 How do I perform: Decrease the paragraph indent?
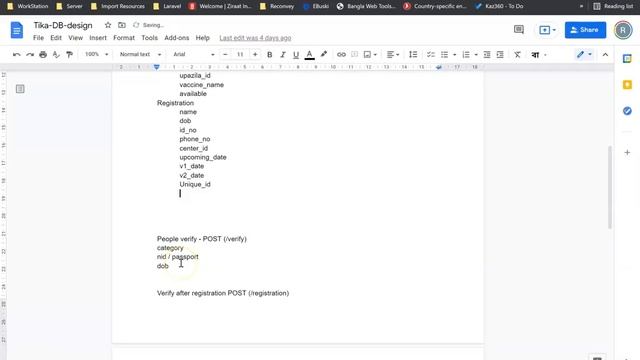[x=487, y=55]
